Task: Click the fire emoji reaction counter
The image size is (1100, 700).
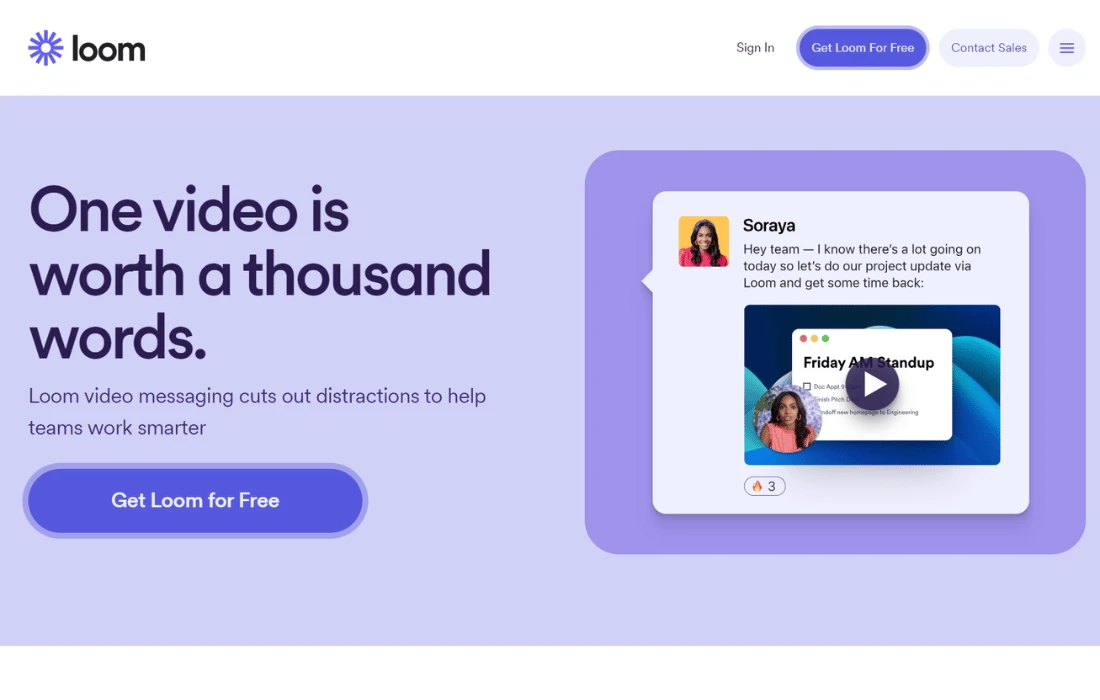Action: coord(764,486)
